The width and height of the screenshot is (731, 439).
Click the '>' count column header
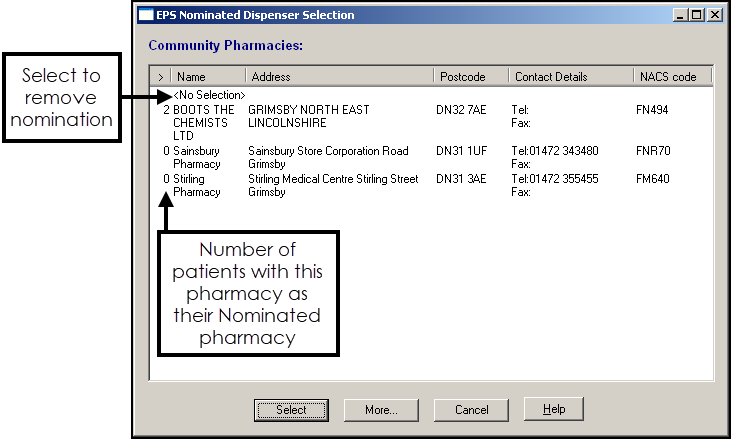[x=161, y=77]
